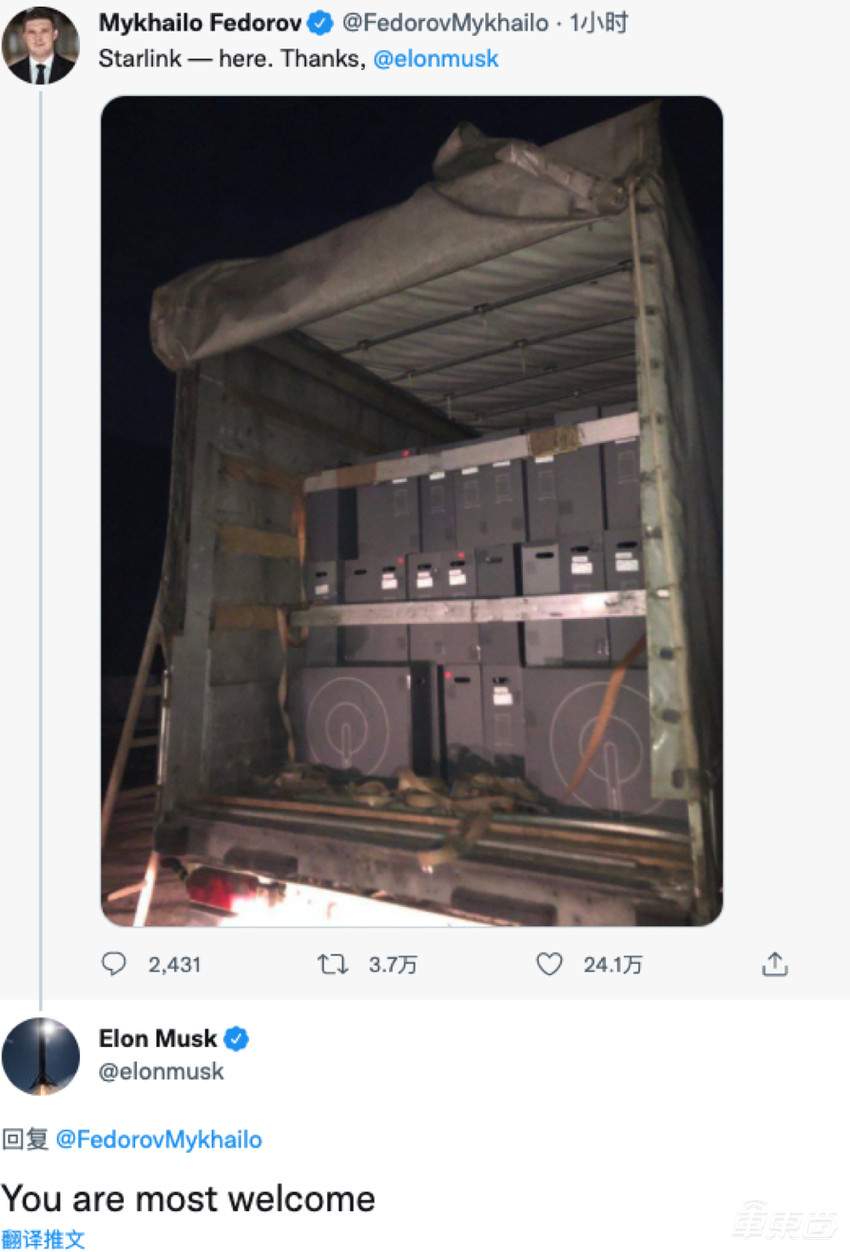Click the @elonmusk handle below his name
The image size is (850, 1252).
(161, 1071)
